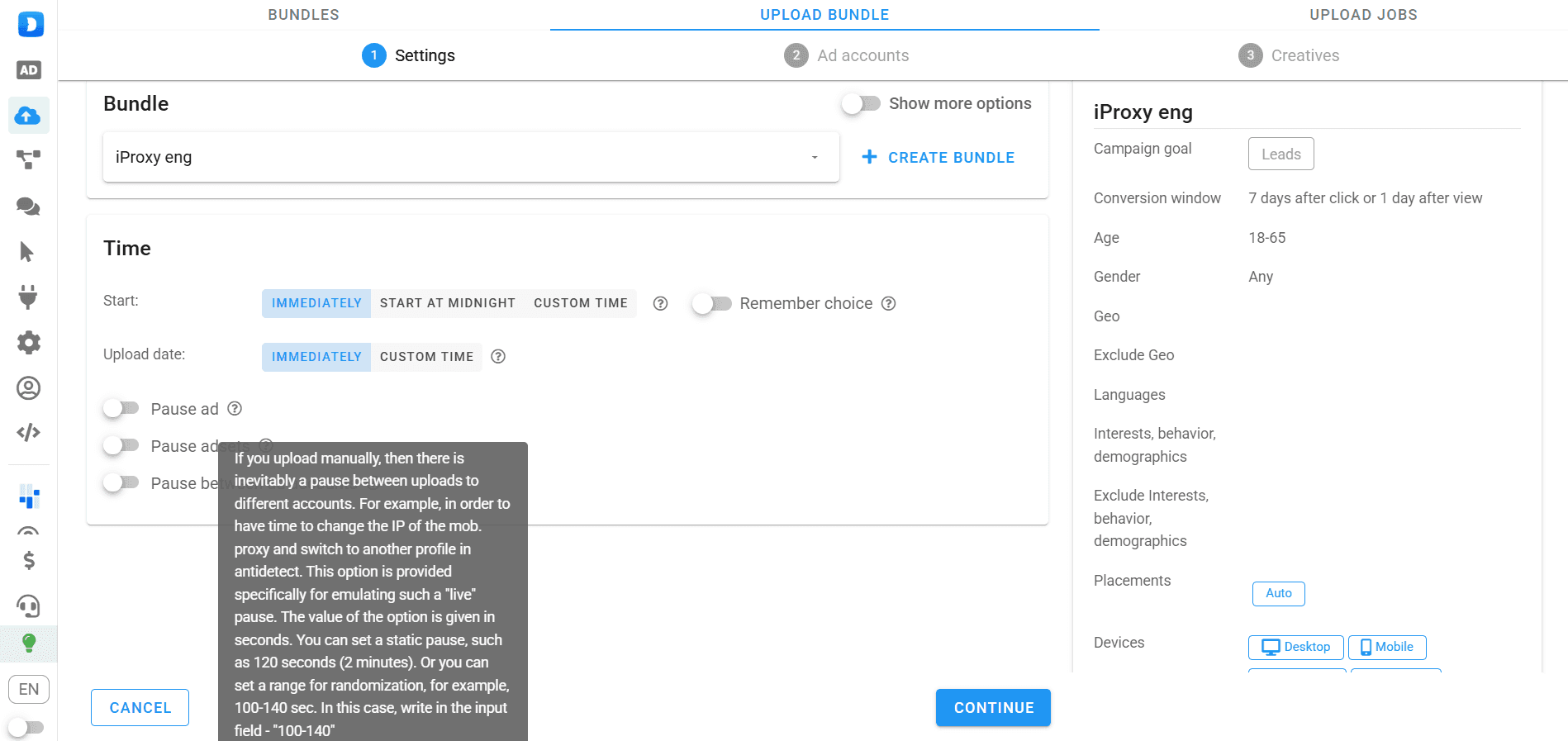Click the cloud upload sidebar icon
The width and height of the screenshot is (1568, 741).
point(29,116)
